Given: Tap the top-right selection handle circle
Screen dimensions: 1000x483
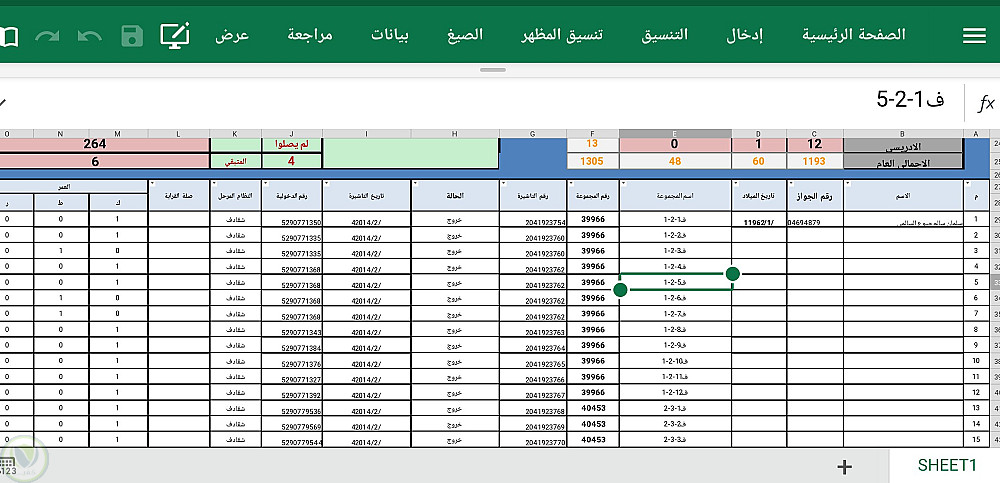Looking at the screenshot, I should [x=733, y=274].
